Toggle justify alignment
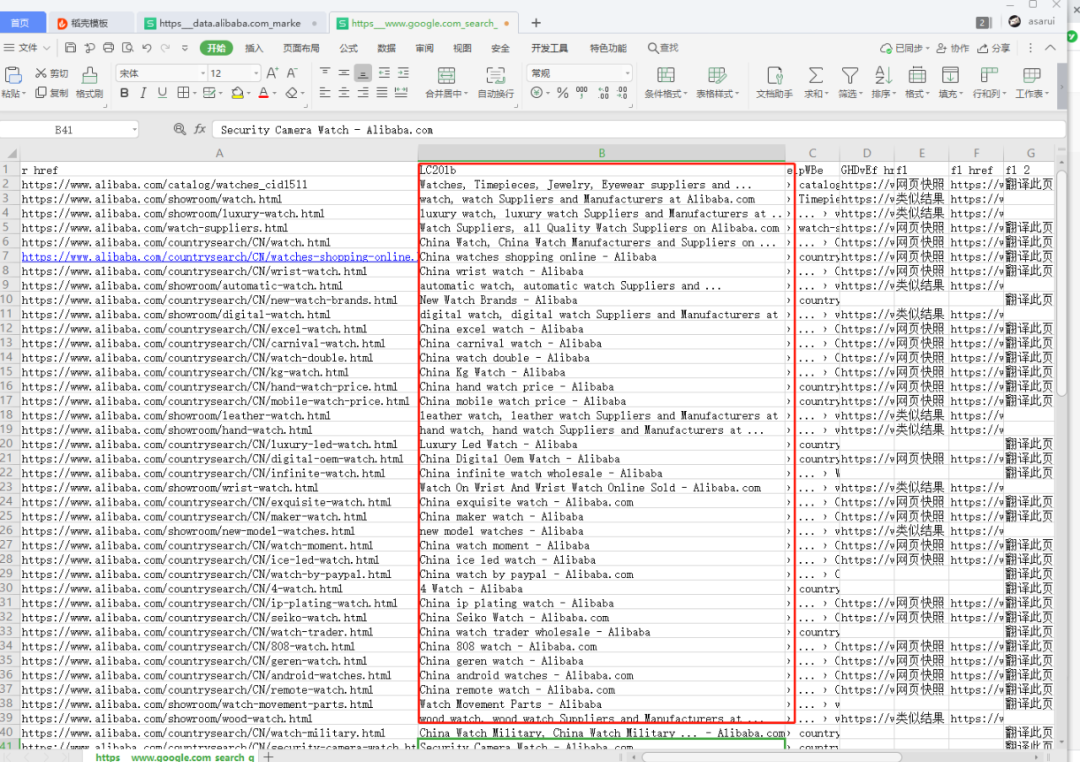This screenshot has height=762, width=1080. point(382,93)
